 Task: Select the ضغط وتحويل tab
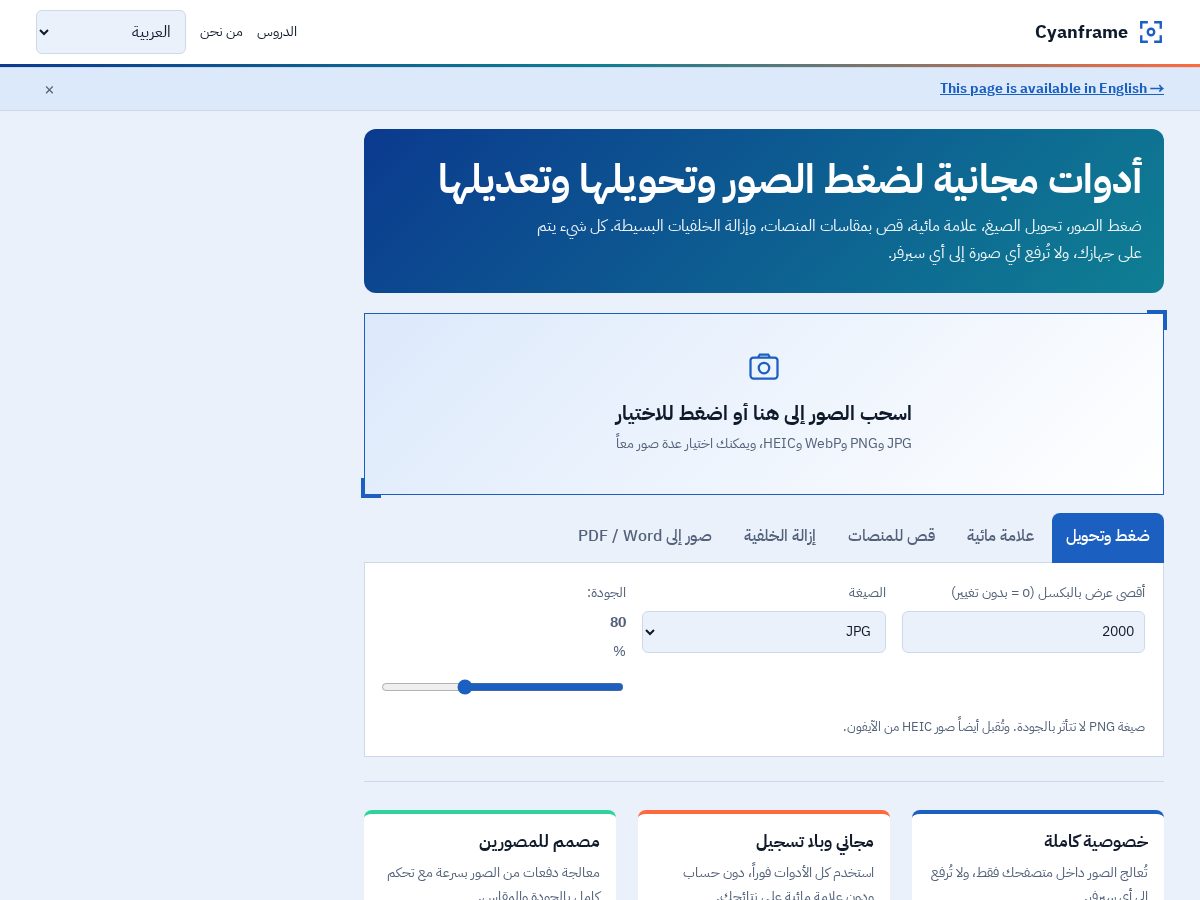tap(1108, 537)
